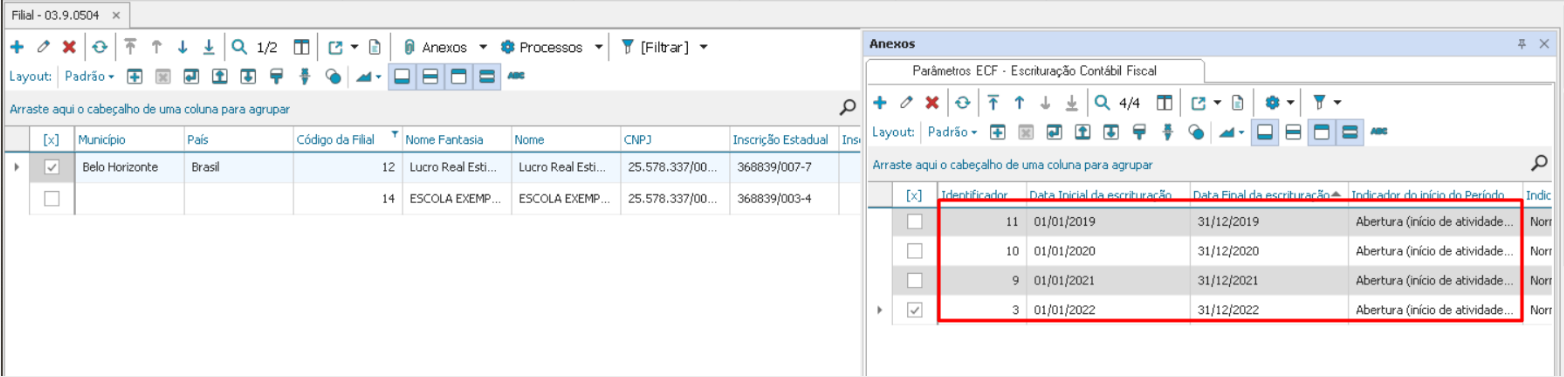
Task: Check the row with Identificador 11
Action: tap(914, 222)
